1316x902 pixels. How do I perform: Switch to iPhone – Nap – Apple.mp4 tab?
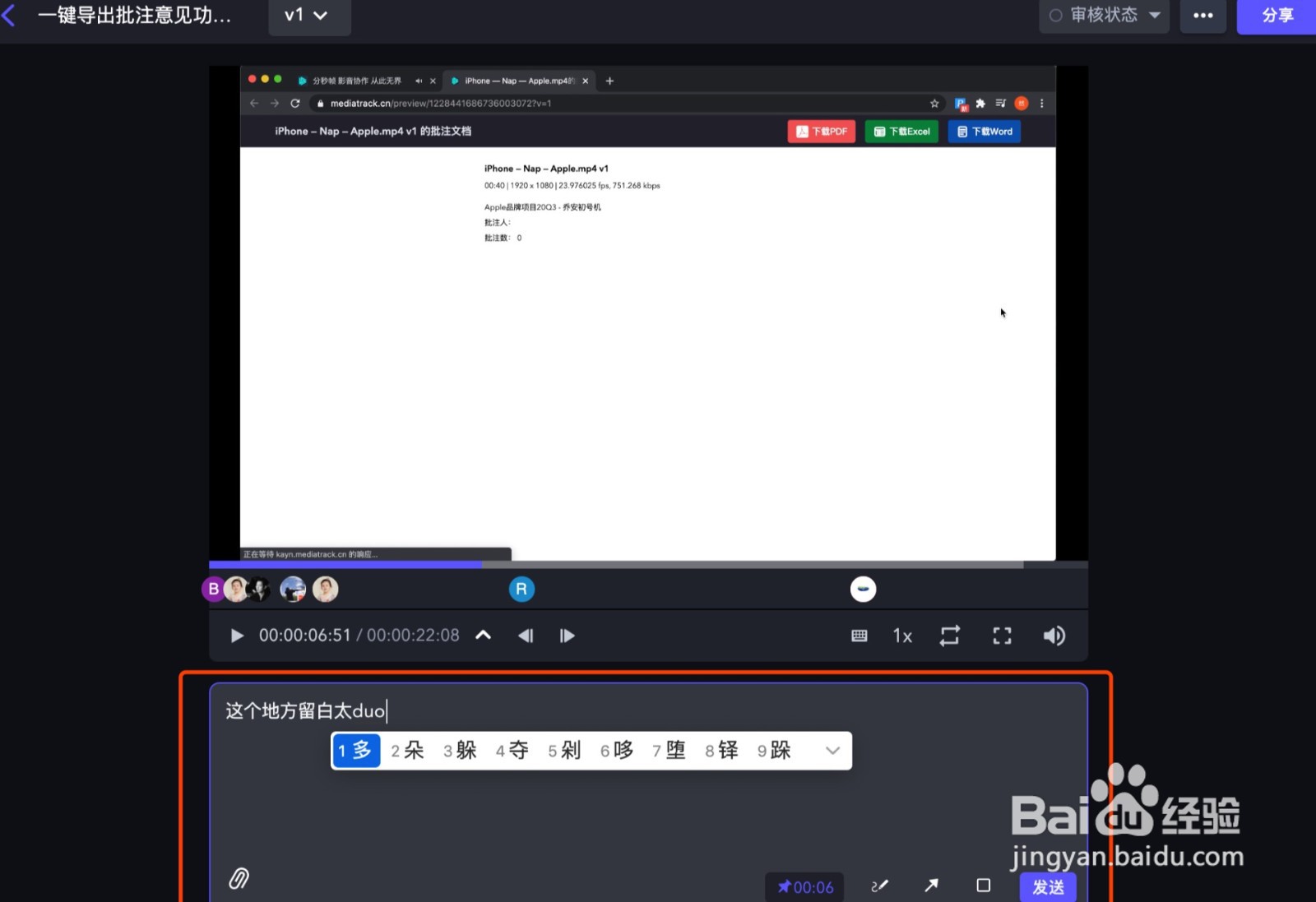pyautogui.click(x=518, y=81)
